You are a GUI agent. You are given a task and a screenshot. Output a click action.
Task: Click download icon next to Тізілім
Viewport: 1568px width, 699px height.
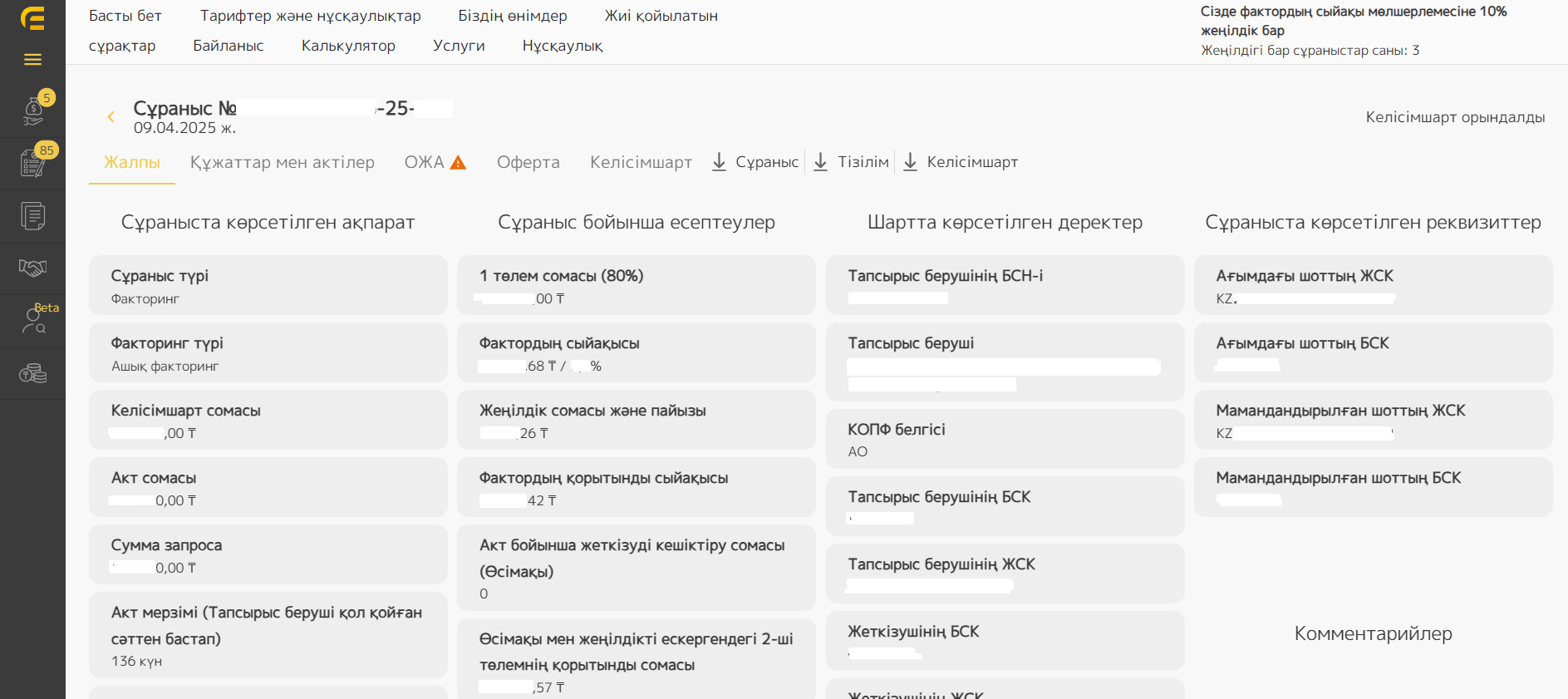pos(820,162)
